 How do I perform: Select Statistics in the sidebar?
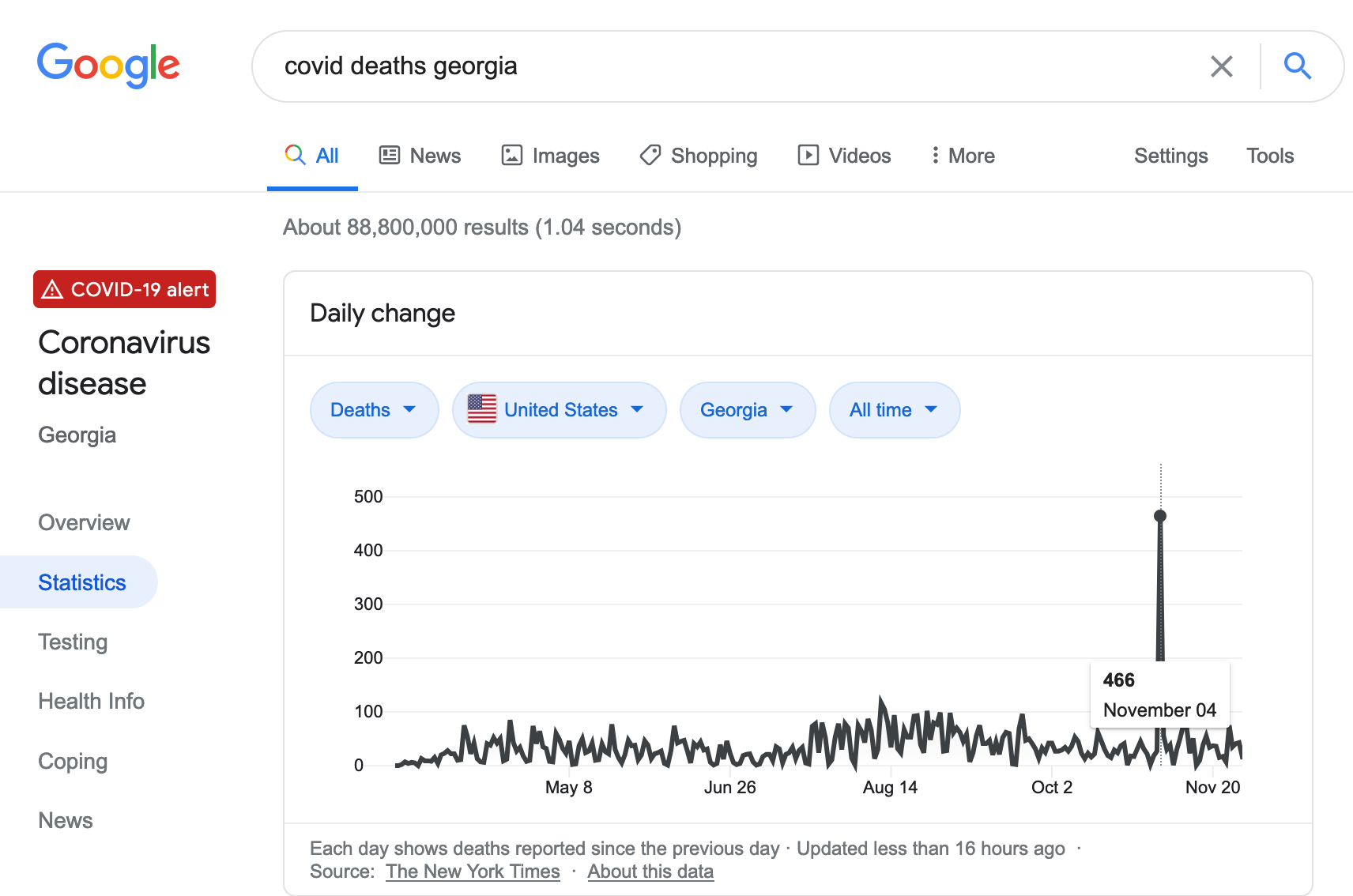pos(79,582)
